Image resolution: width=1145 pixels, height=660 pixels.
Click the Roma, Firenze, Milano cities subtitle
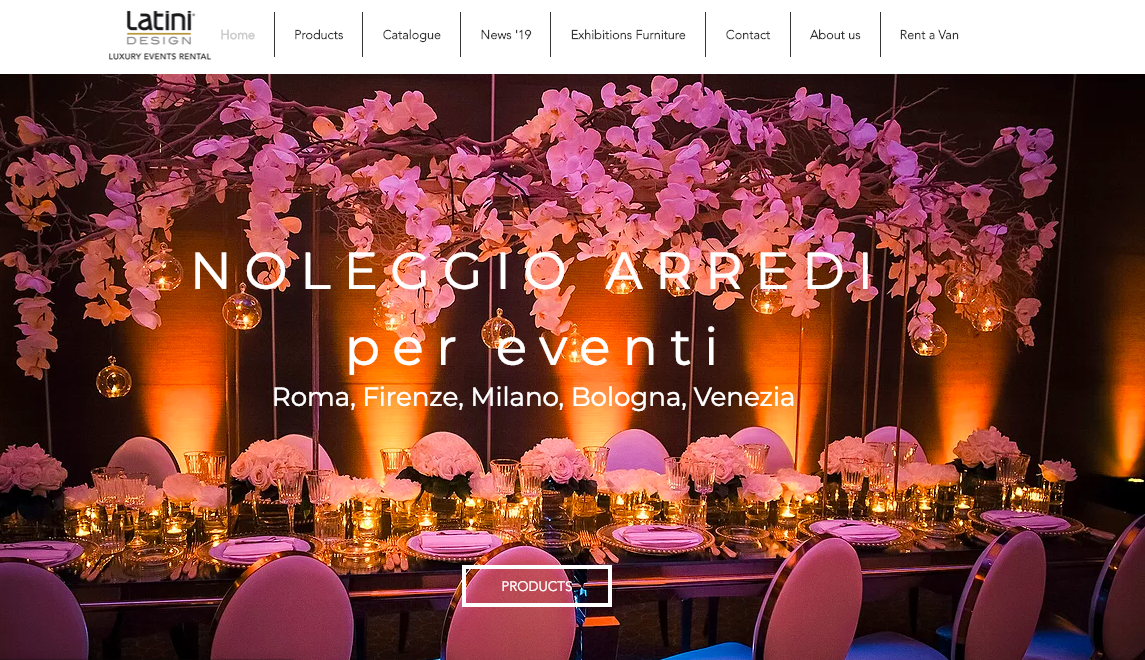point(533,397)
